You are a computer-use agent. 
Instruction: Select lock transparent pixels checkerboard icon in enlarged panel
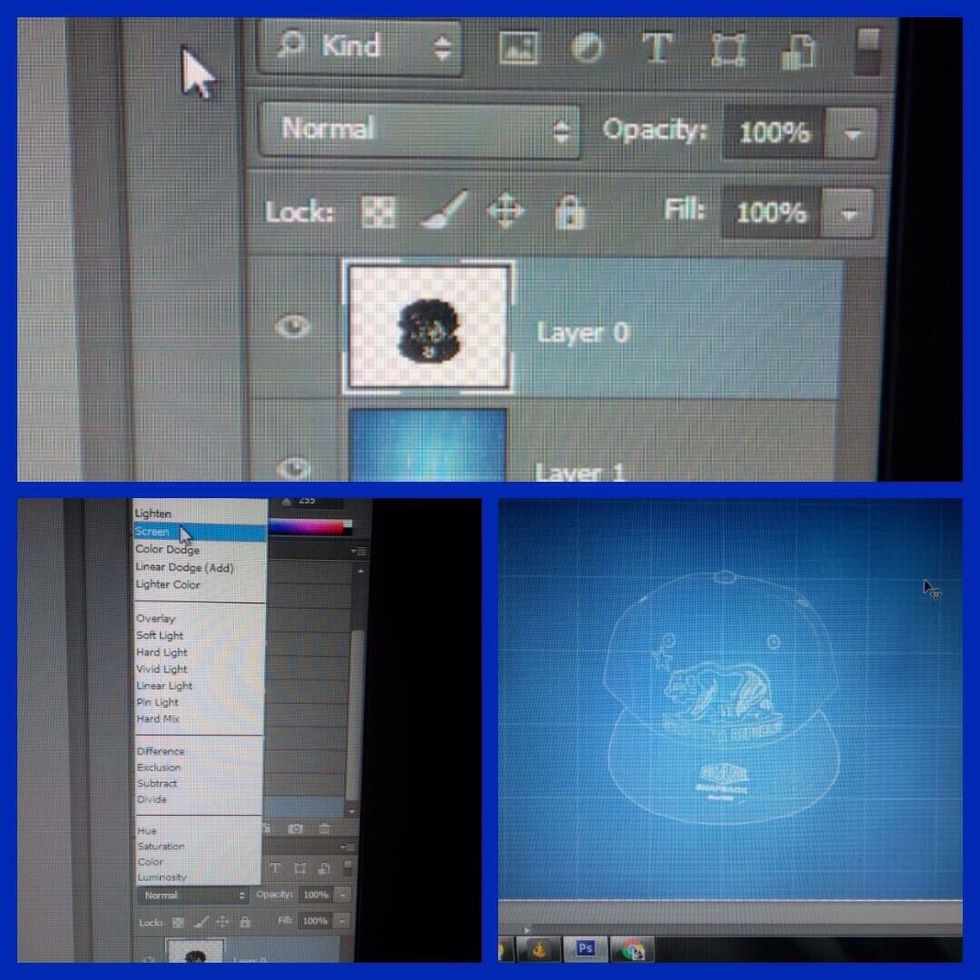(378, 212)
